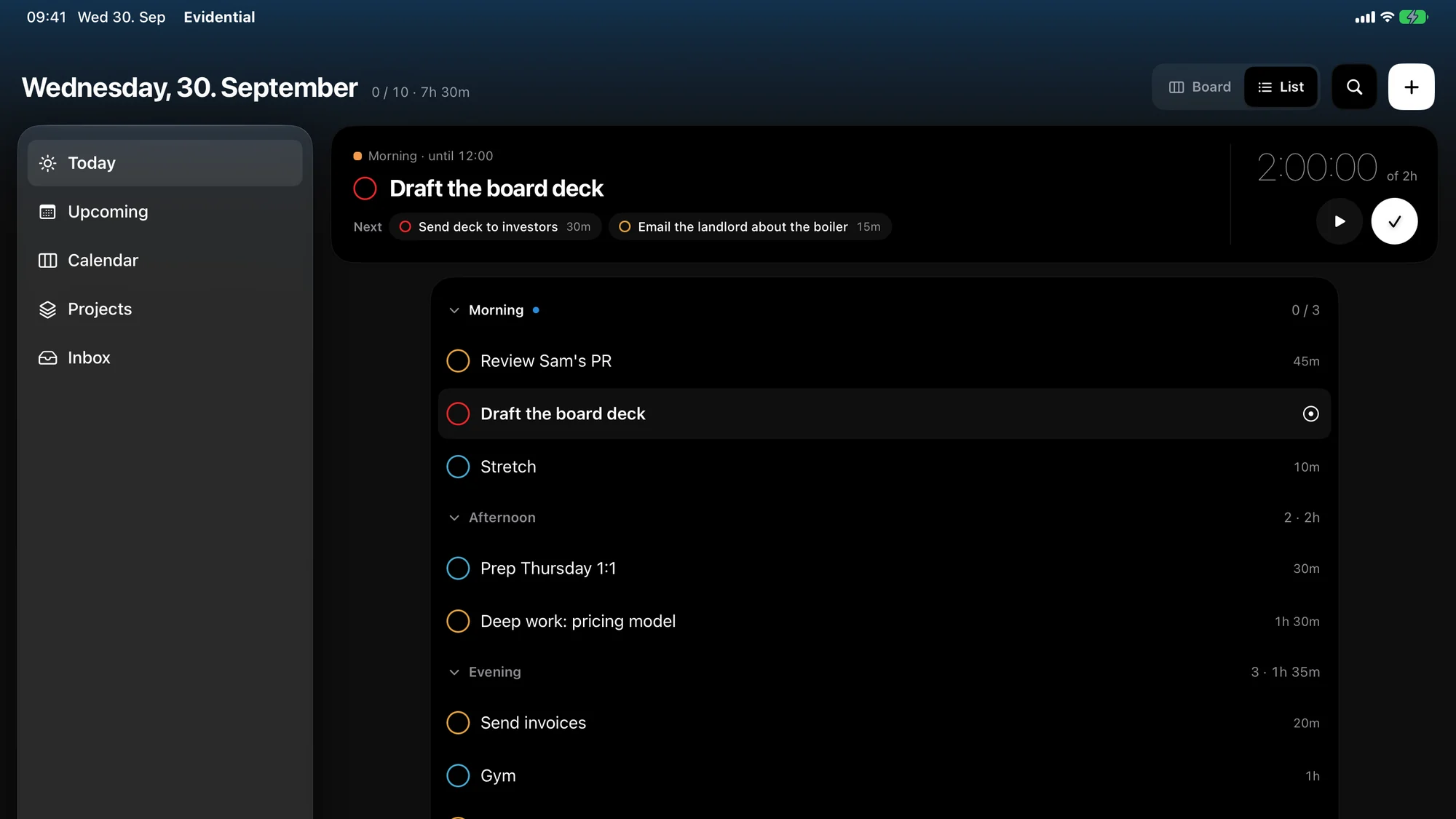Check off Gym task
The image size is (1456, 819).
click(x=458, y=776)
